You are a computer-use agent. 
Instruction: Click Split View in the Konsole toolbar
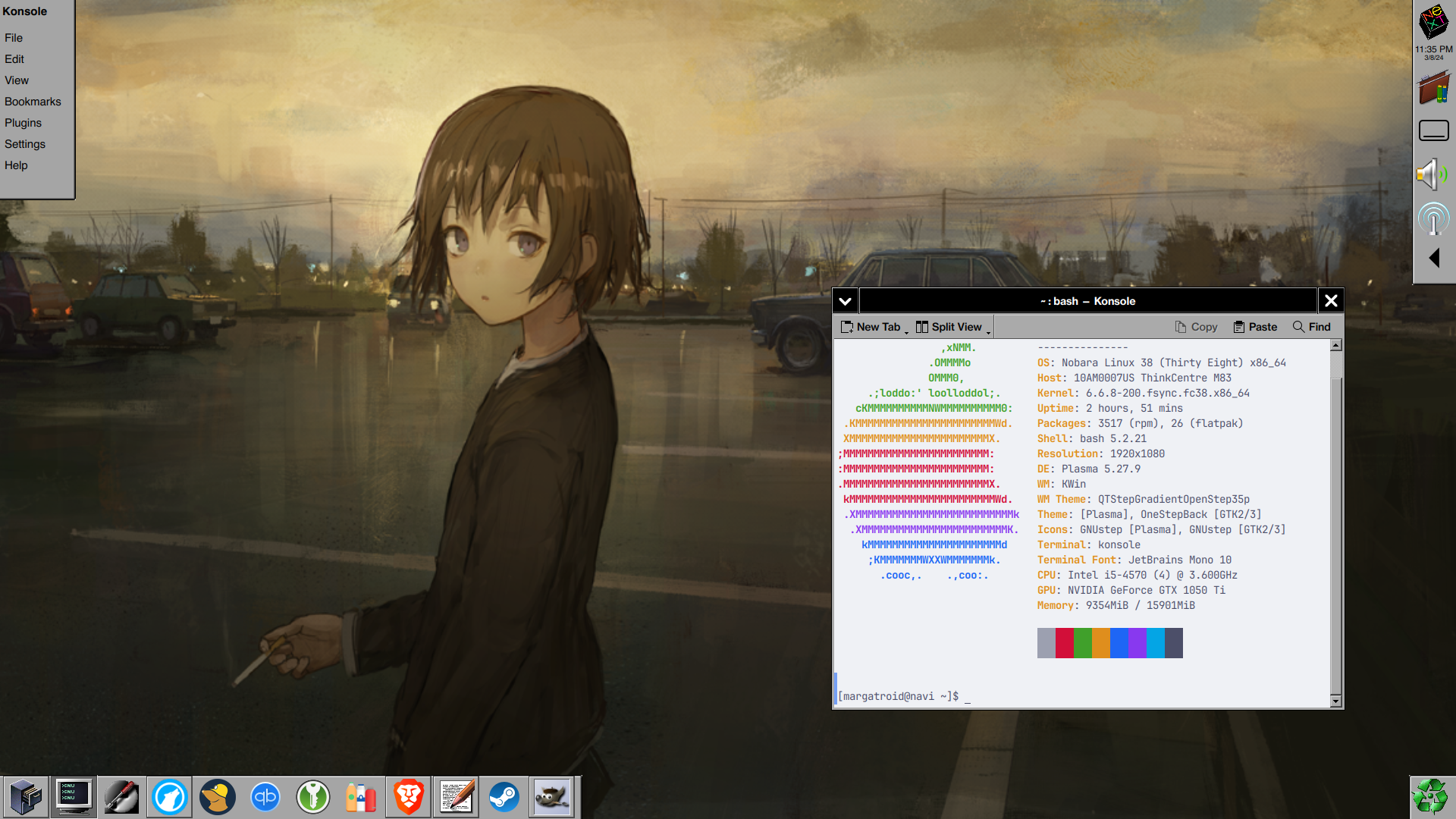[x=949, y=327]
